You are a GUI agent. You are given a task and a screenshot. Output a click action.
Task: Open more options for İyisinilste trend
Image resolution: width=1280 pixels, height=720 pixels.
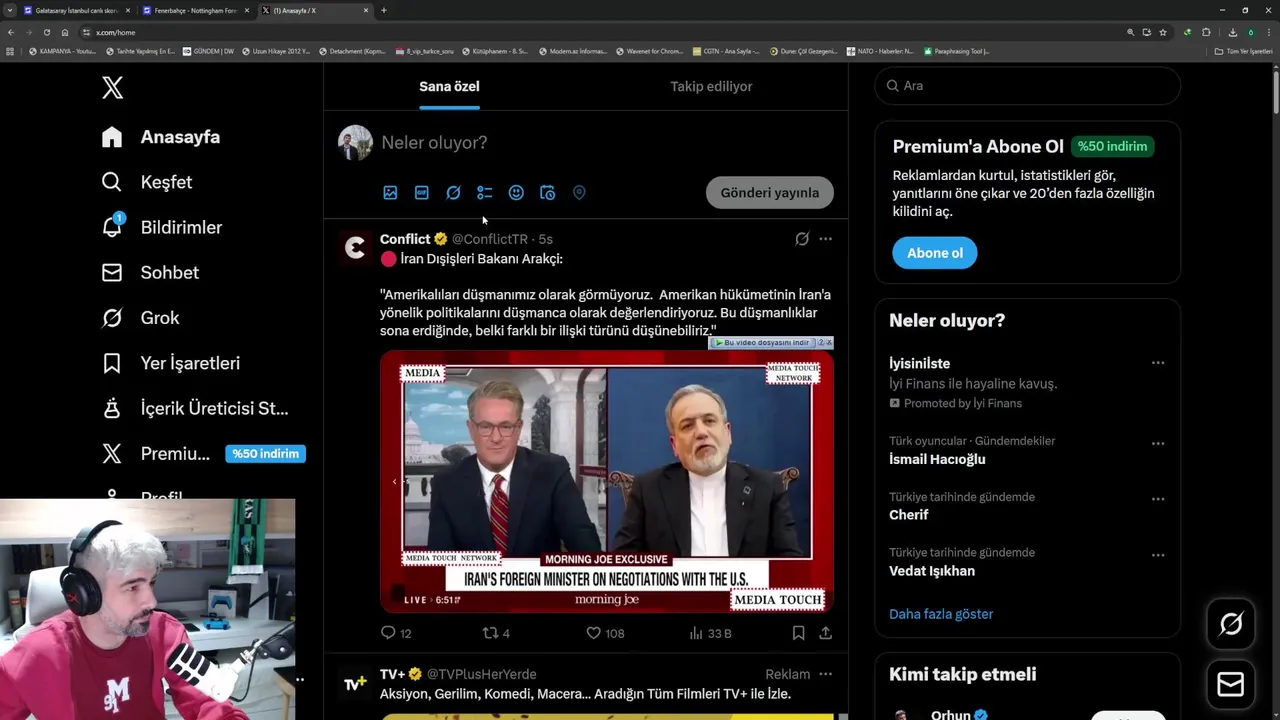(1158, 363)
